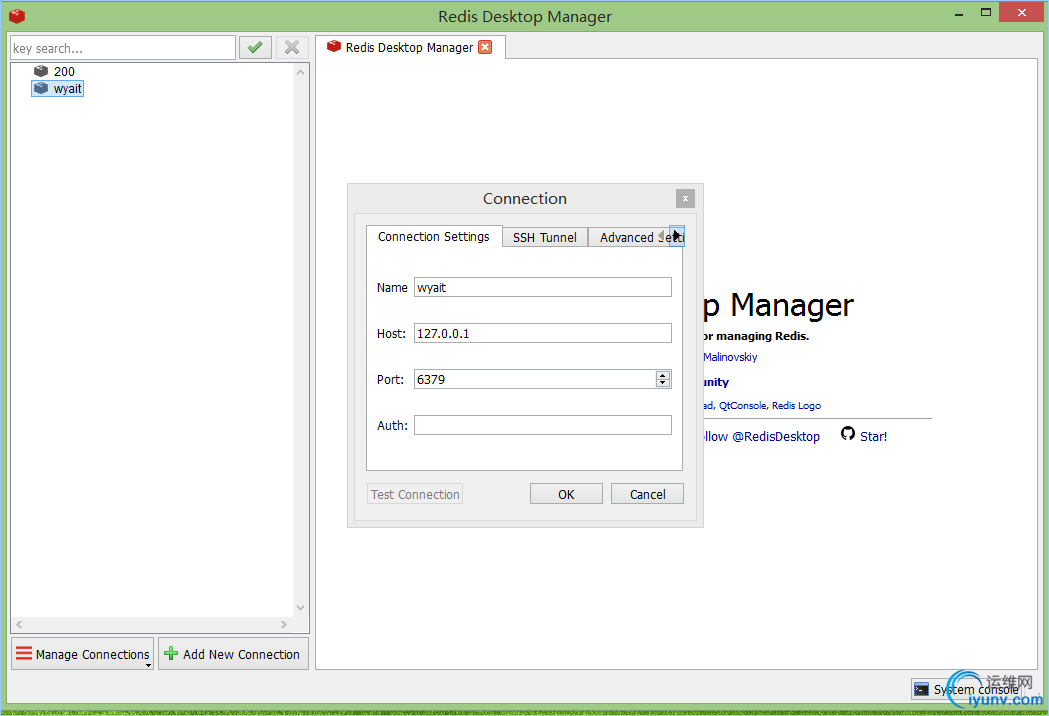
Task: Click Add New Connection
Action: (233, 654)
